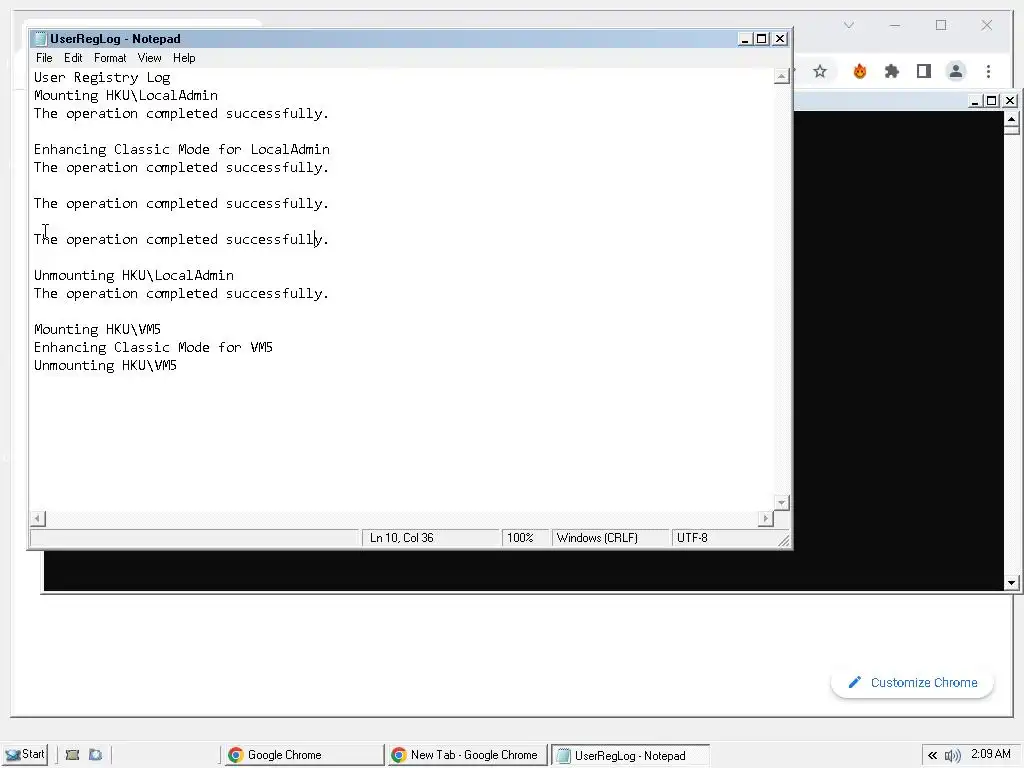Maximize the Chrome window
1024x768 pixels.
(940, 25)
